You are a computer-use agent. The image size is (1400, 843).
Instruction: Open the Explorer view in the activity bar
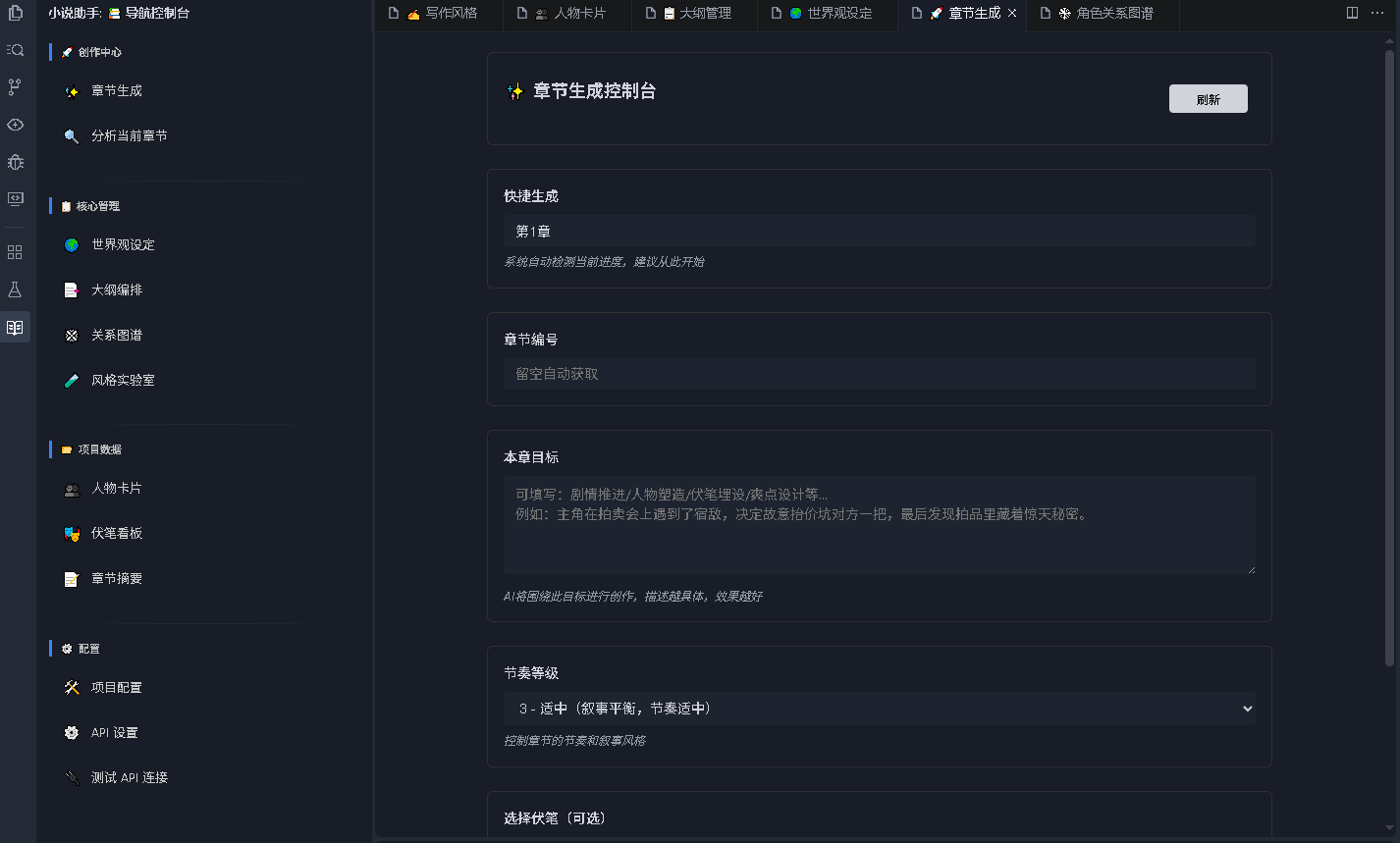tap(15, 14)
